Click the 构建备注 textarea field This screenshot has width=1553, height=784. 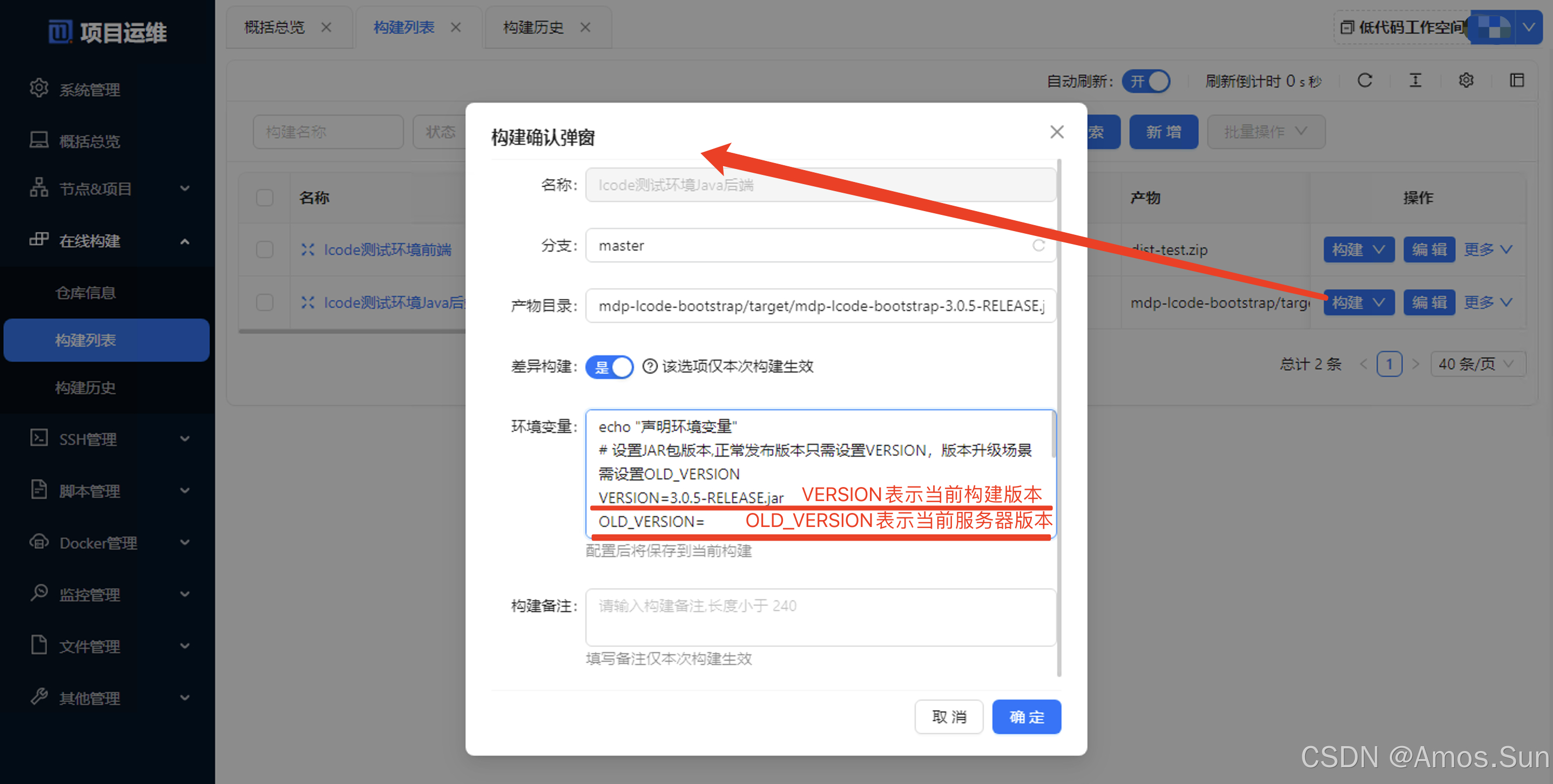click(820, 617)
